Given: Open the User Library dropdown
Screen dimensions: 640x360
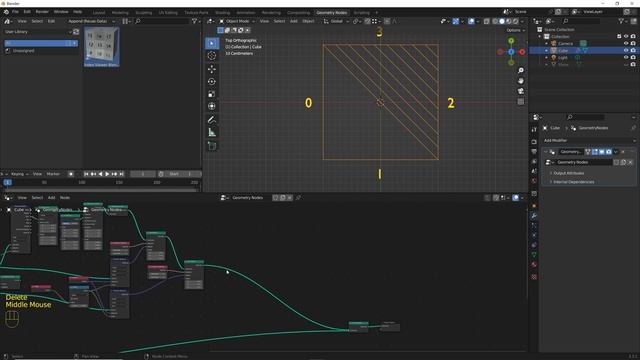Looking at the screenshot, I should point(37,31).
